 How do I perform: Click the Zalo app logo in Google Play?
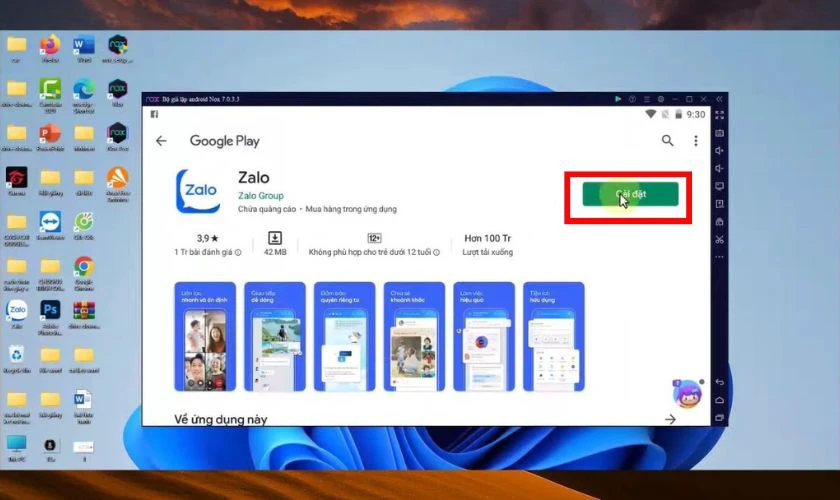[x=198, y=191]
